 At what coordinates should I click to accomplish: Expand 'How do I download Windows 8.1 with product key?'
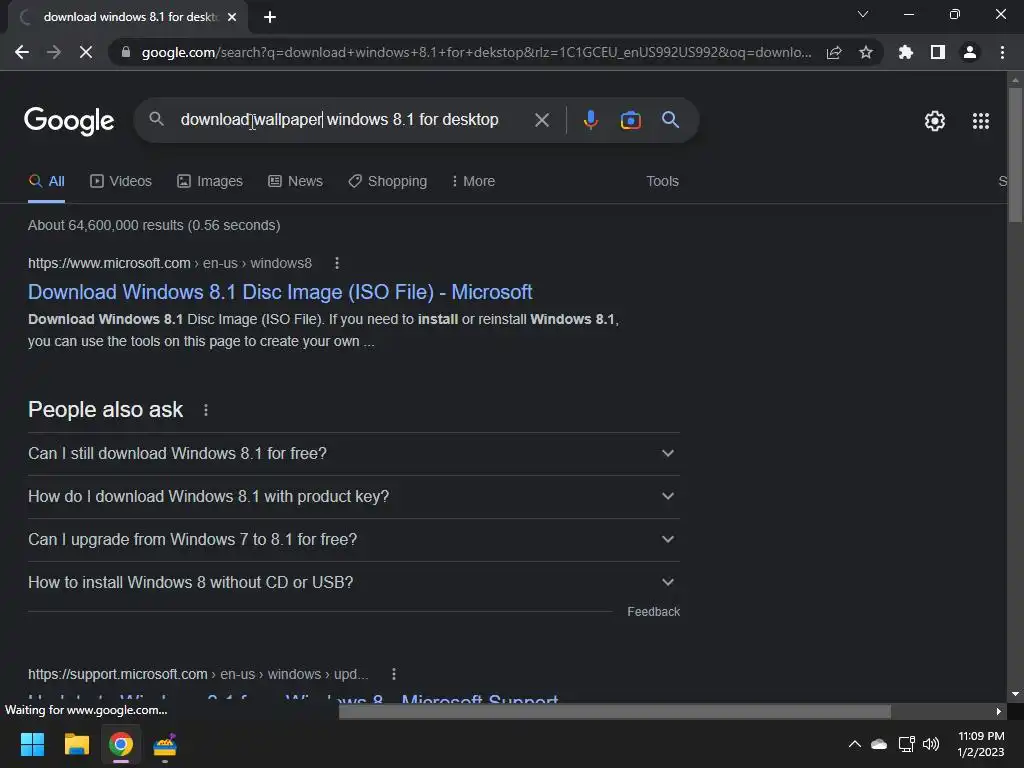[x=354, y=496]
